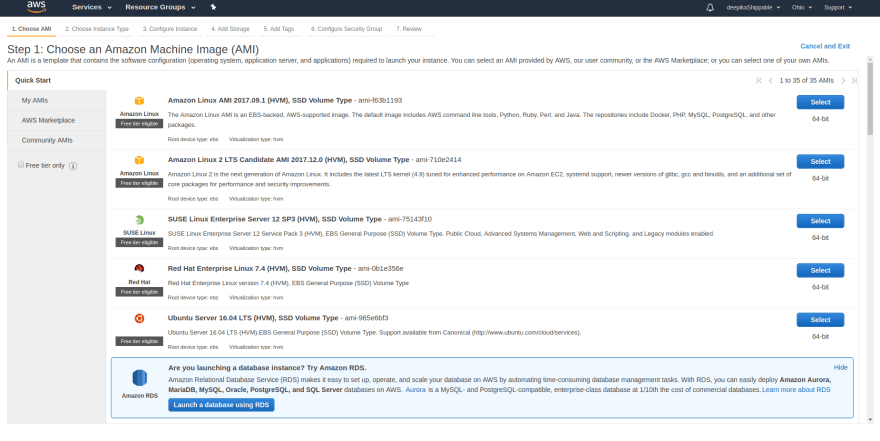This screenshot has width=880, height=441.
Task: Go to 4. Add Storage step
Action: [230, 29]
